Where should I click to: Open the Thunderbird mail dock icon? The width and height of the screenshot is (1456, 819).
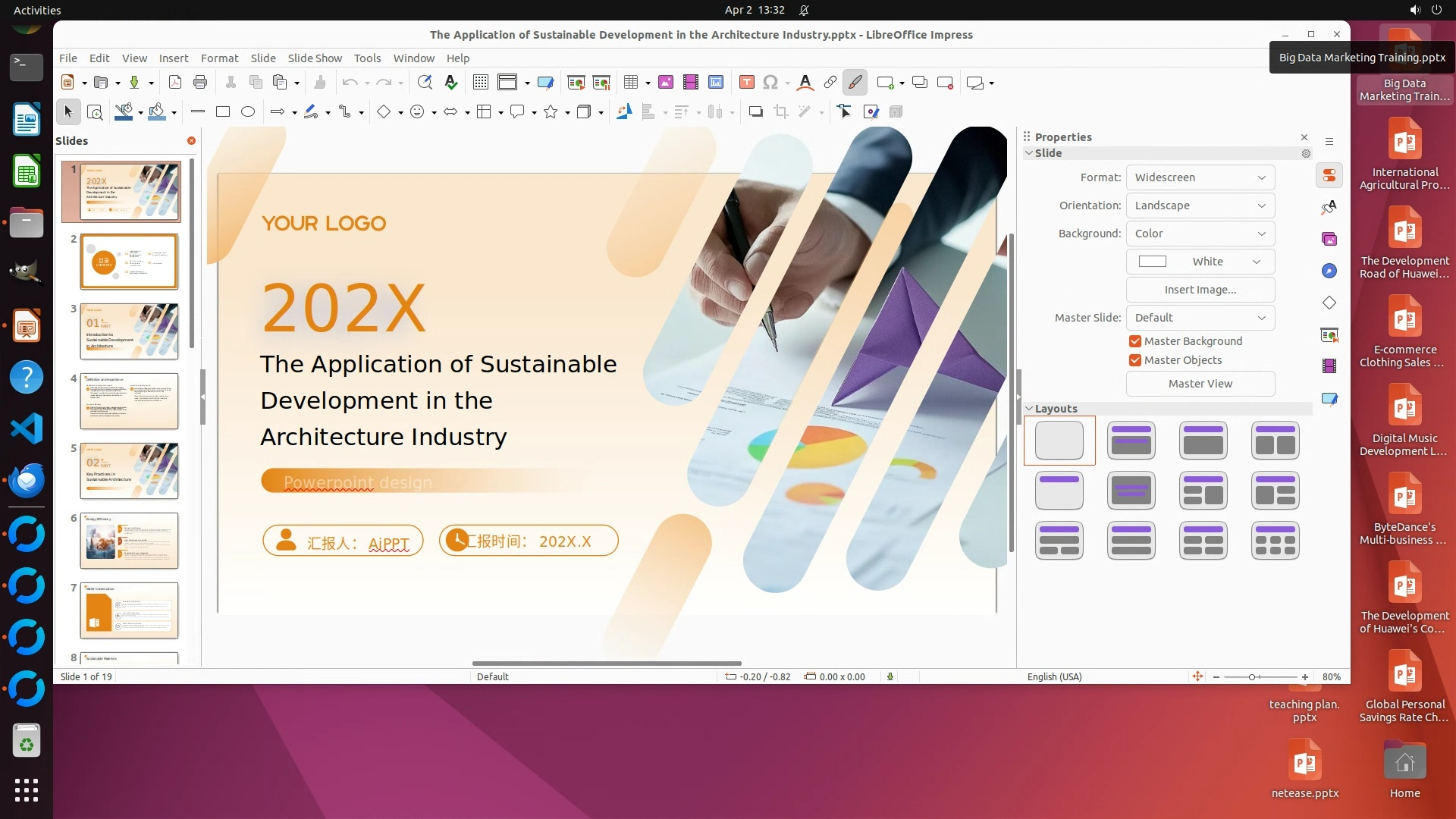pyautogui.click(x=27, y=480)
